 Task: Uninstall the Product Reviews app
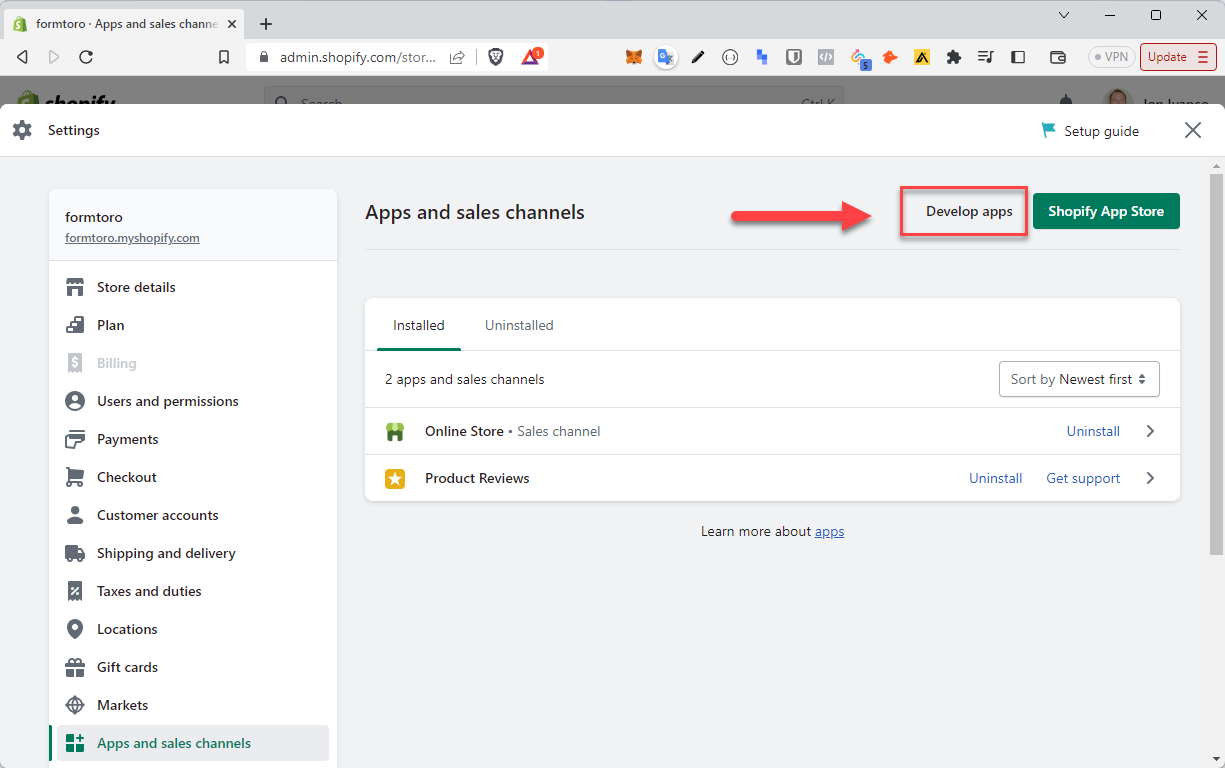click(x=995, y=478)
